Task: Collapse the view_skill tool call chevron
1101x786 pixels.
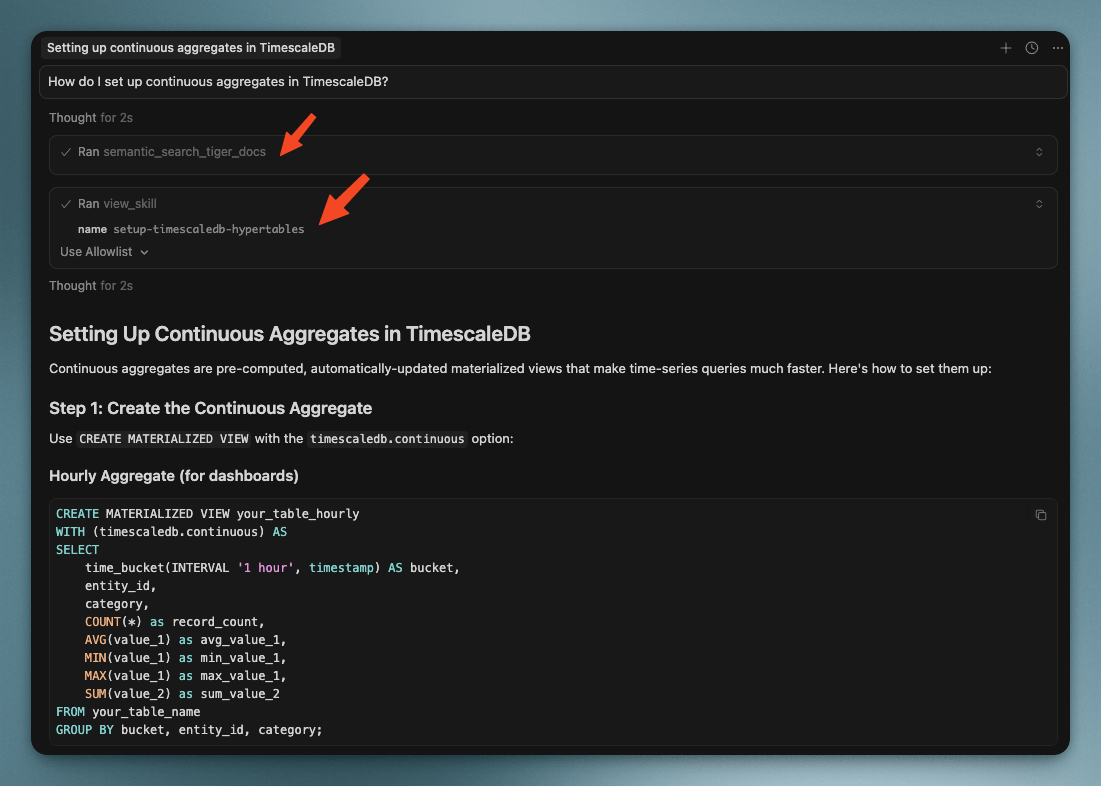Action: pyautogui.click(x=1039, y=204)
